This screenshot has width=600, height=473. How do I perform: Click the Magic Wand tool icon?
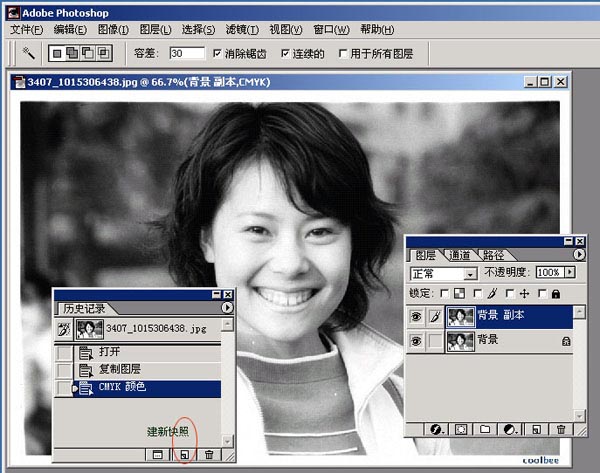[x=27, y=52]
